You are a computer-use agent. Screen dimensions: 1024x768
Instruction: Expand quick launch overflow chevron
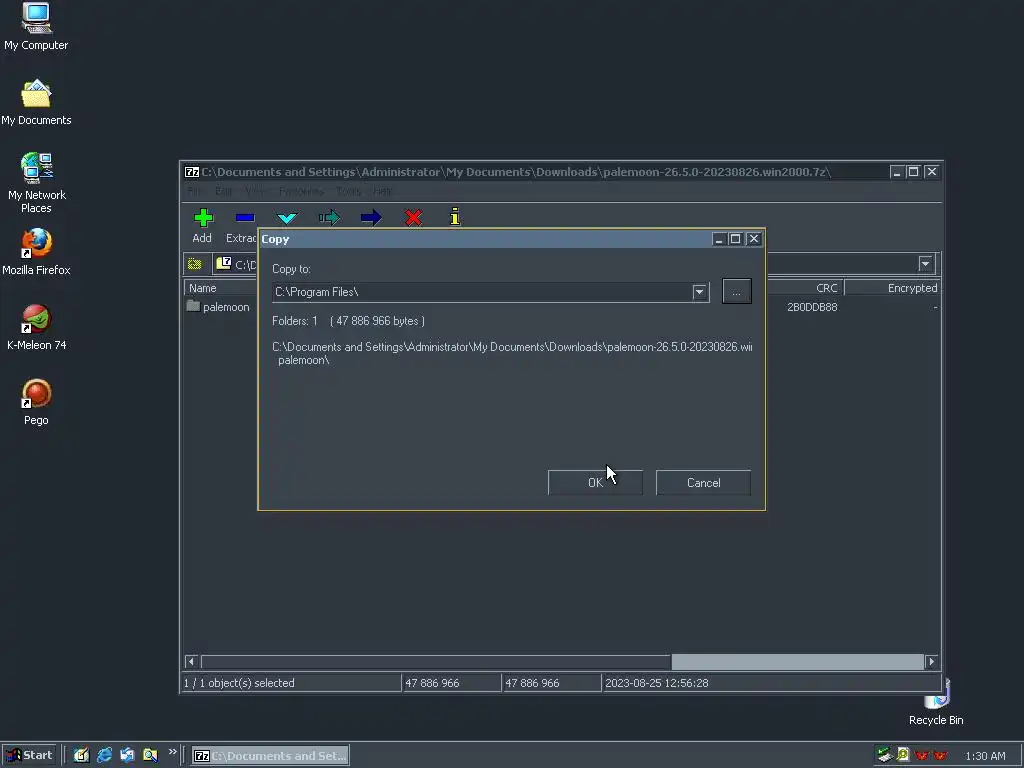pos(172,752)
